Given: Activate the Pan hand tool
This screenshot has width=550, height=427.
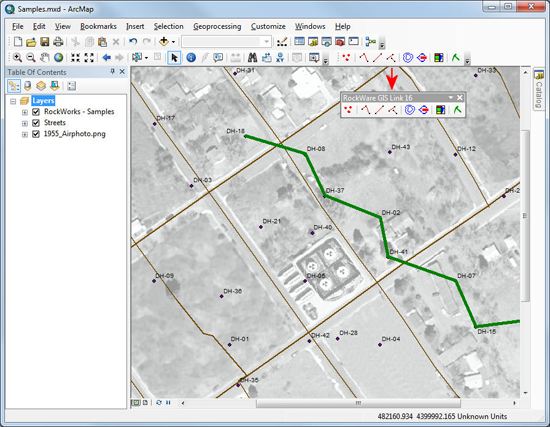Looking at the screenshot, I should pos(45,58).
